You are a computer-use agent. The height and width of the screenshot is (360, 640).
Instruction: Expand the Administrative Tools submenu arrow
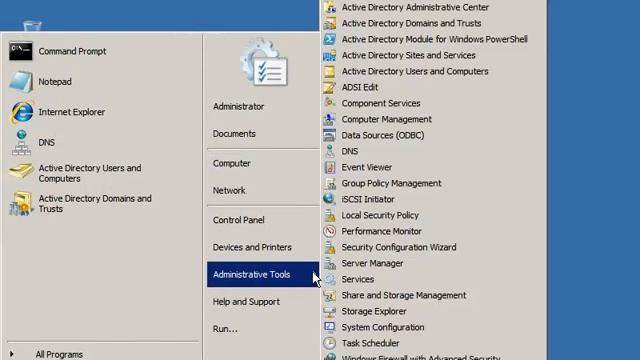315,274
